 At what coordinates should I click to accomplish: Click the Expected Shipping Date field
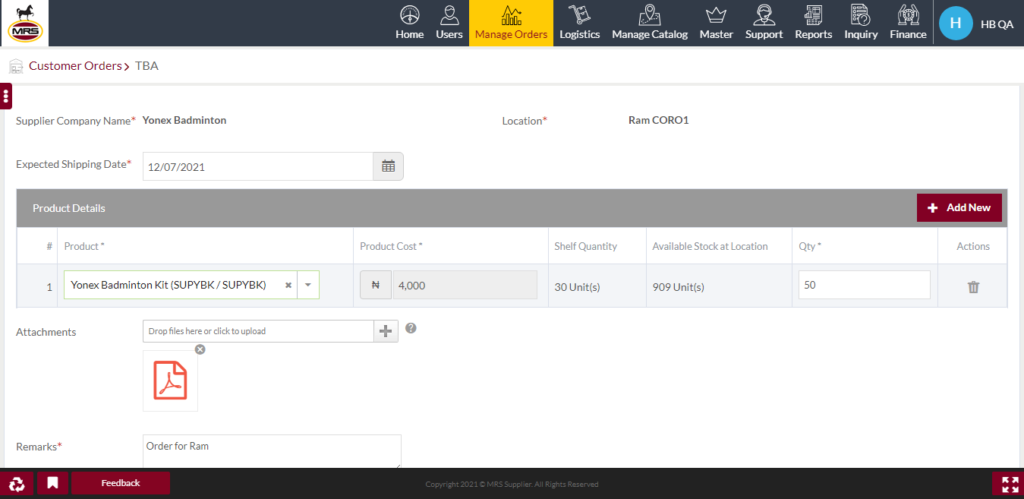258,167
